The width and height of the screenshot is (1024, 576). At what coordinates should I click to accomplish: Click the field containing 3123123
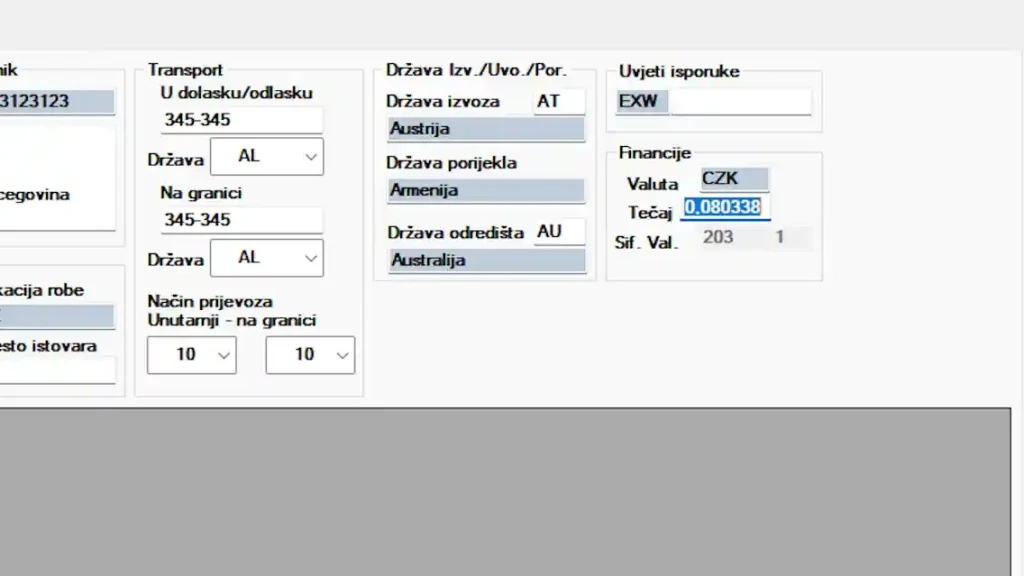pos(57,102)
